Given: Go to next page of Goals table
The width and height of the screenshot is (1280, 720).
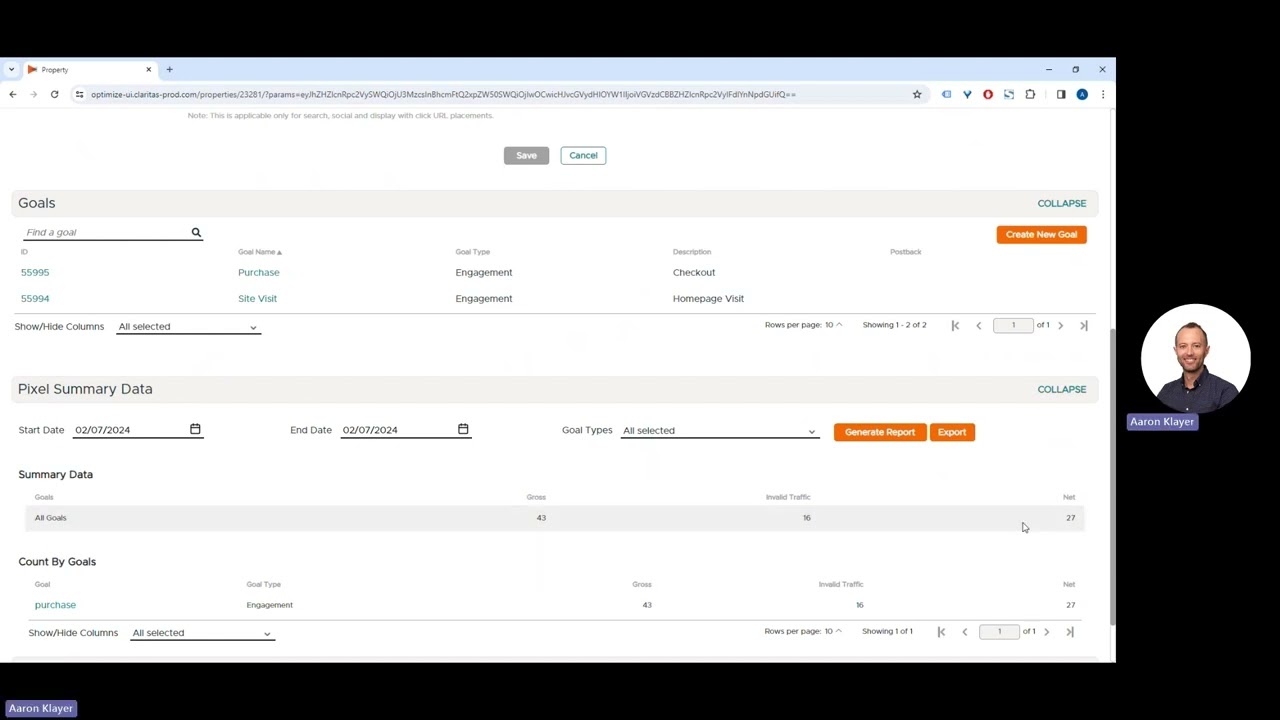Looking at the screenshot, I should 1060,325.
